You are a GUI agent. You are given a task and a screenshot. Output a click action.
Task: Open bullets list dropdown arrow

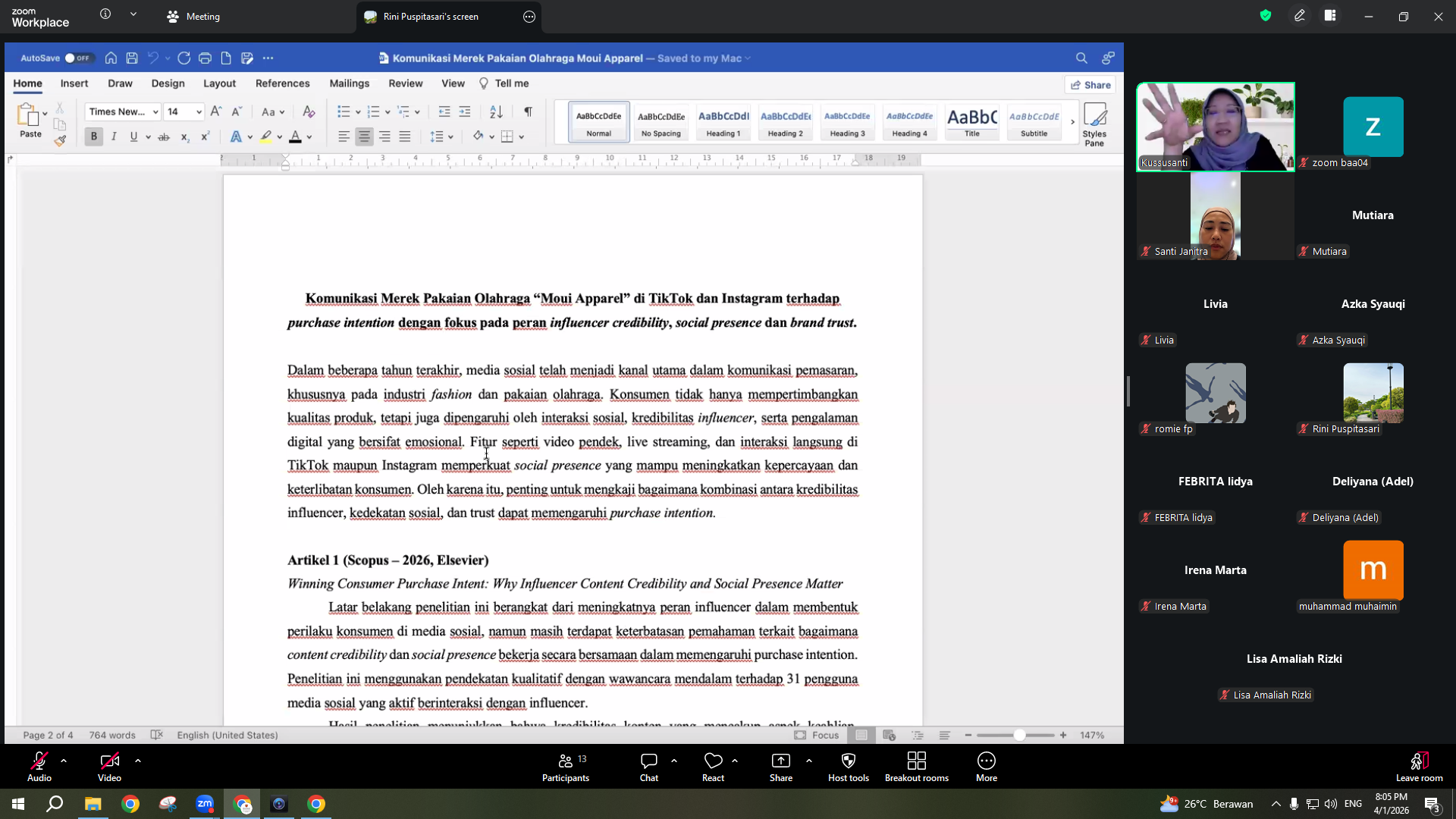(x=358, y=112)
